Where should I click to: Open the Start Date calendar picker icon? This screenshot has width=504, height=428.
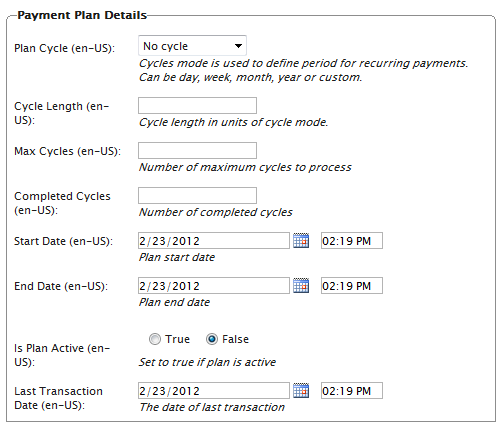(x=301, y=240)
